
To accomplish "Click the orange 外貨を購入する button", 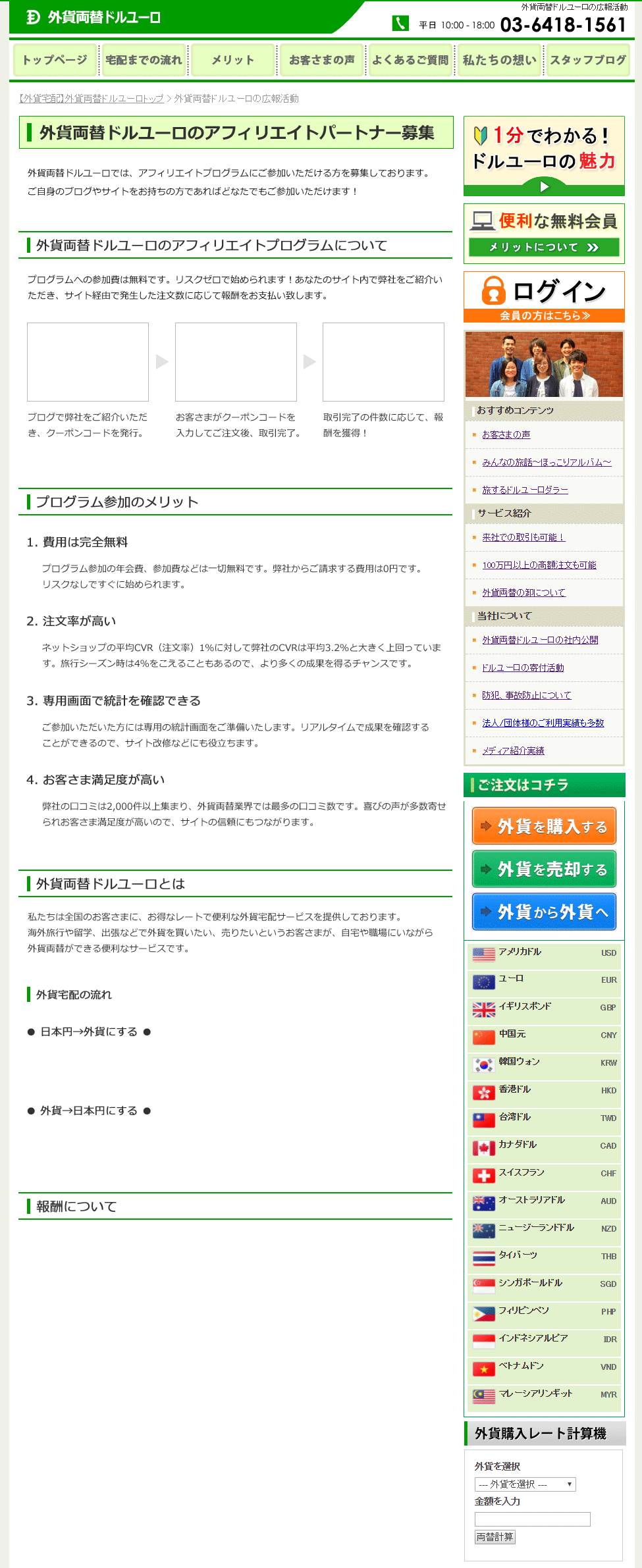I will (544, 826).
